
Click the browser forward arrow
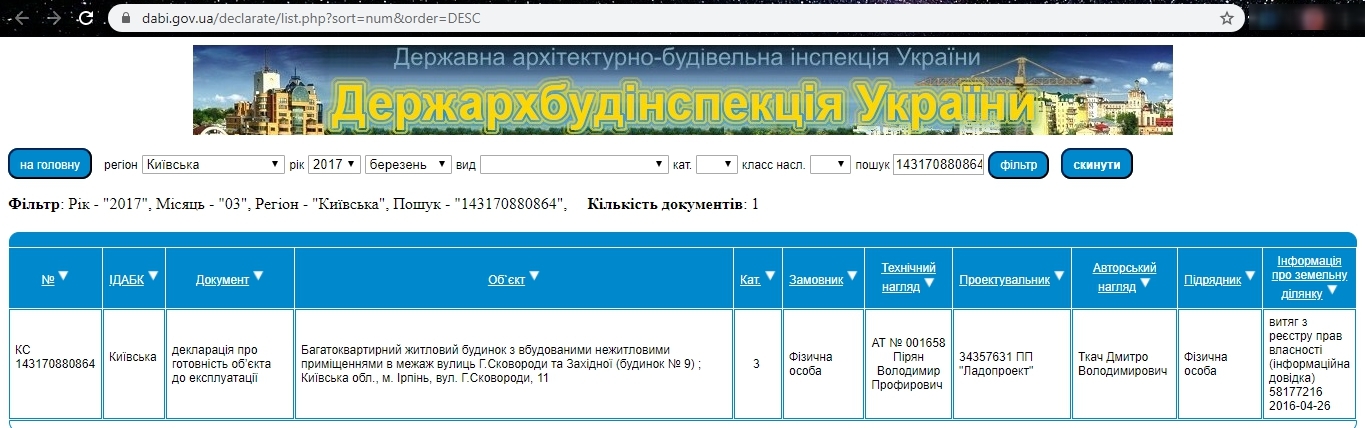click(x=54, y=18)
